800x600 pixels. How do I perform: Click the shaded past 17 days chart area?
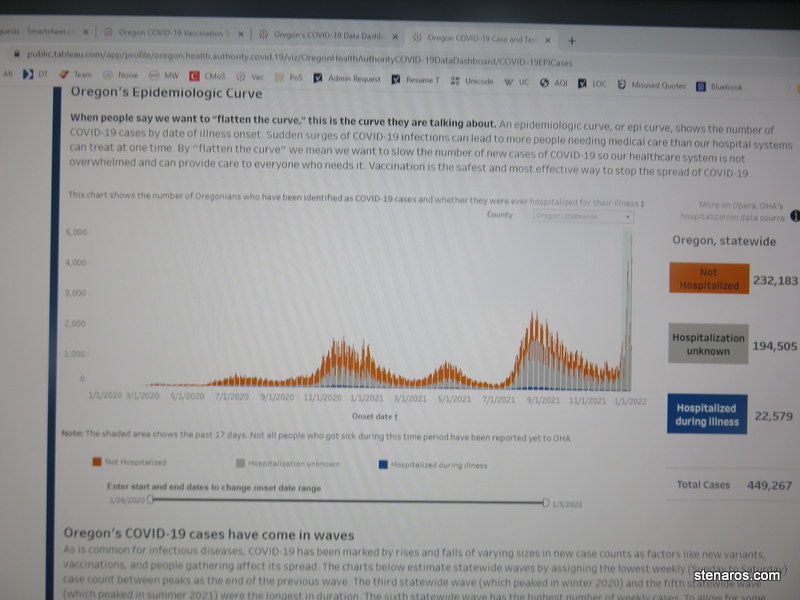point(627,309)
